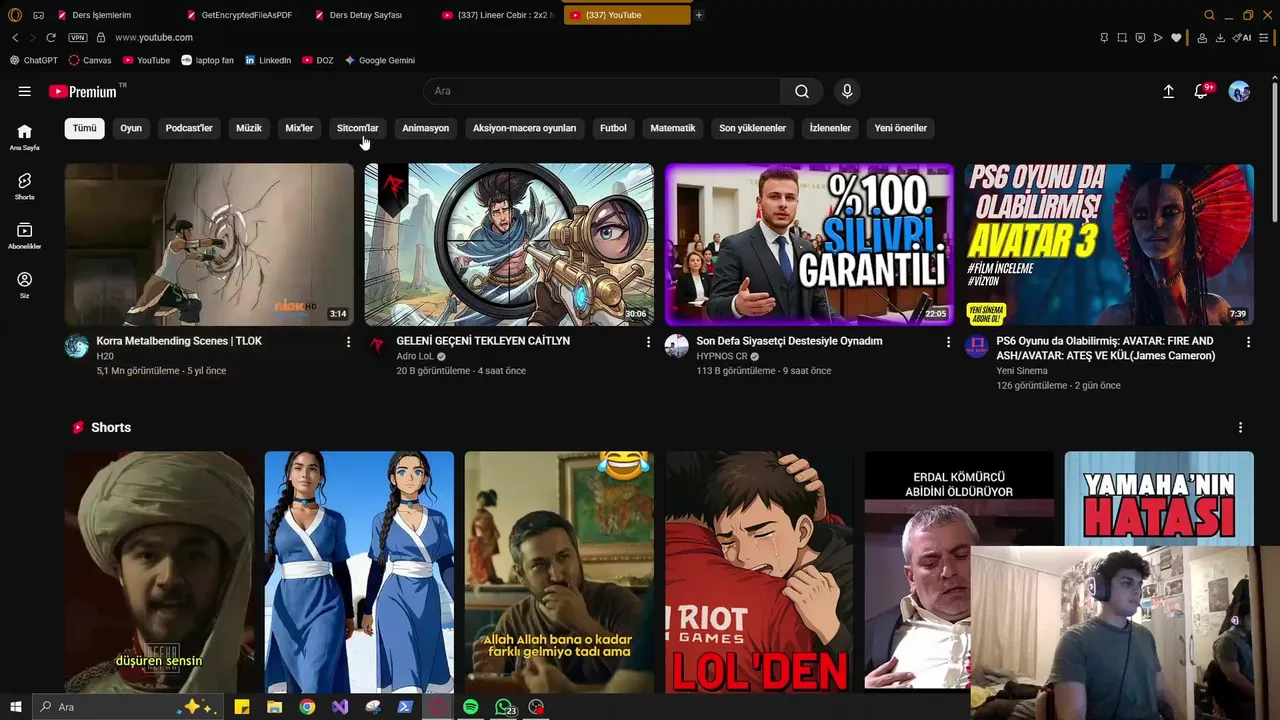Open the LinkedIn bookmark
Image resolution: width=1280 pixels, height=720 pixels.
coord(268,60)
